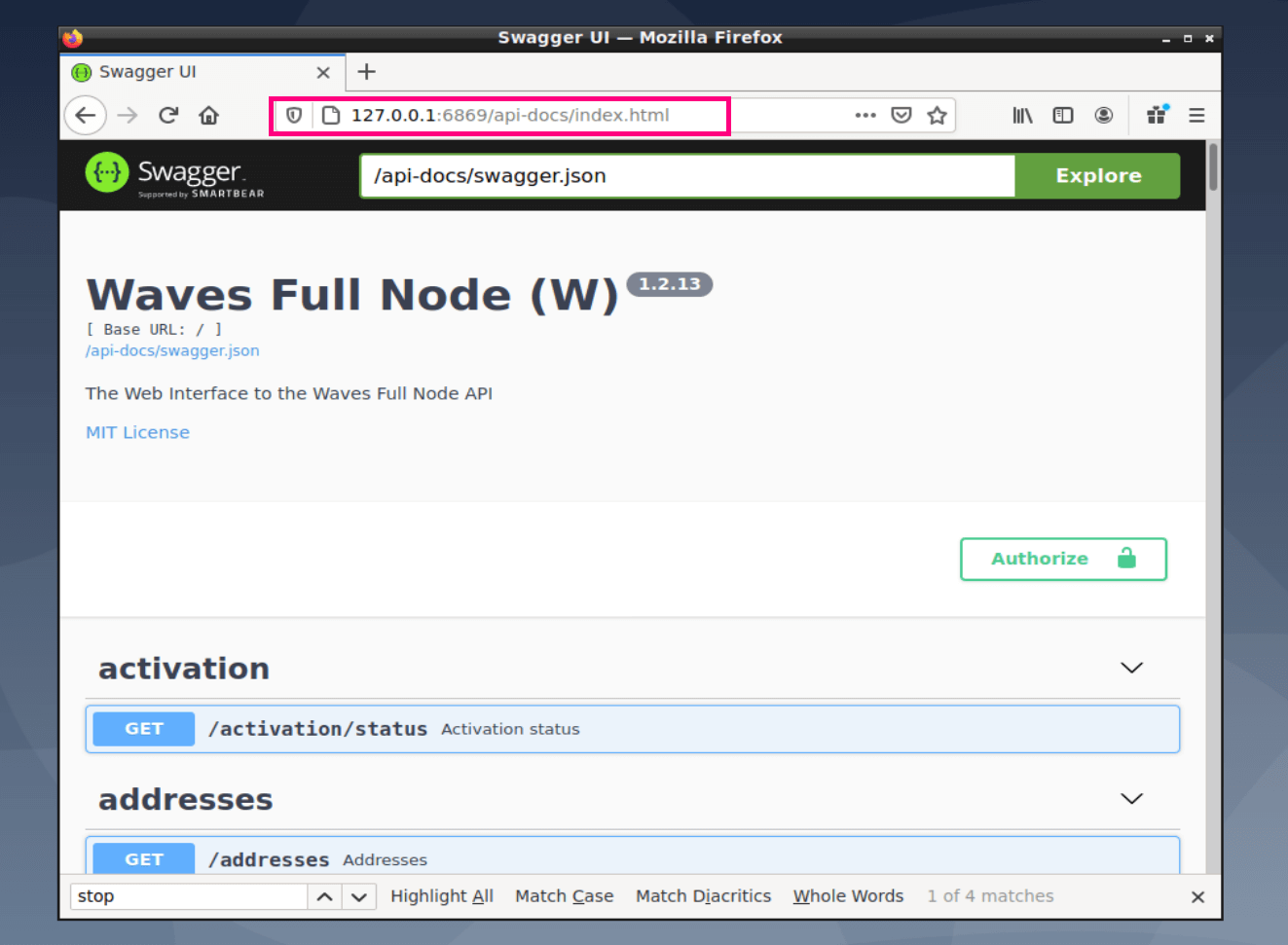Reload the current page
This screenshot has height=945, width=1288.
168,115
